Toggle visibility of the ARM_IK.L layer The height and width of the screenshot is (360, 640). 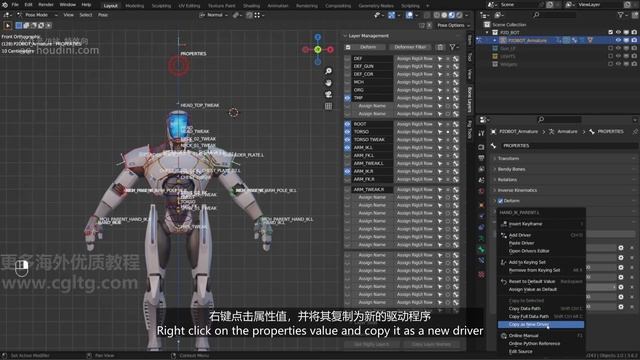pyautogui.click(x=347, y=148)
